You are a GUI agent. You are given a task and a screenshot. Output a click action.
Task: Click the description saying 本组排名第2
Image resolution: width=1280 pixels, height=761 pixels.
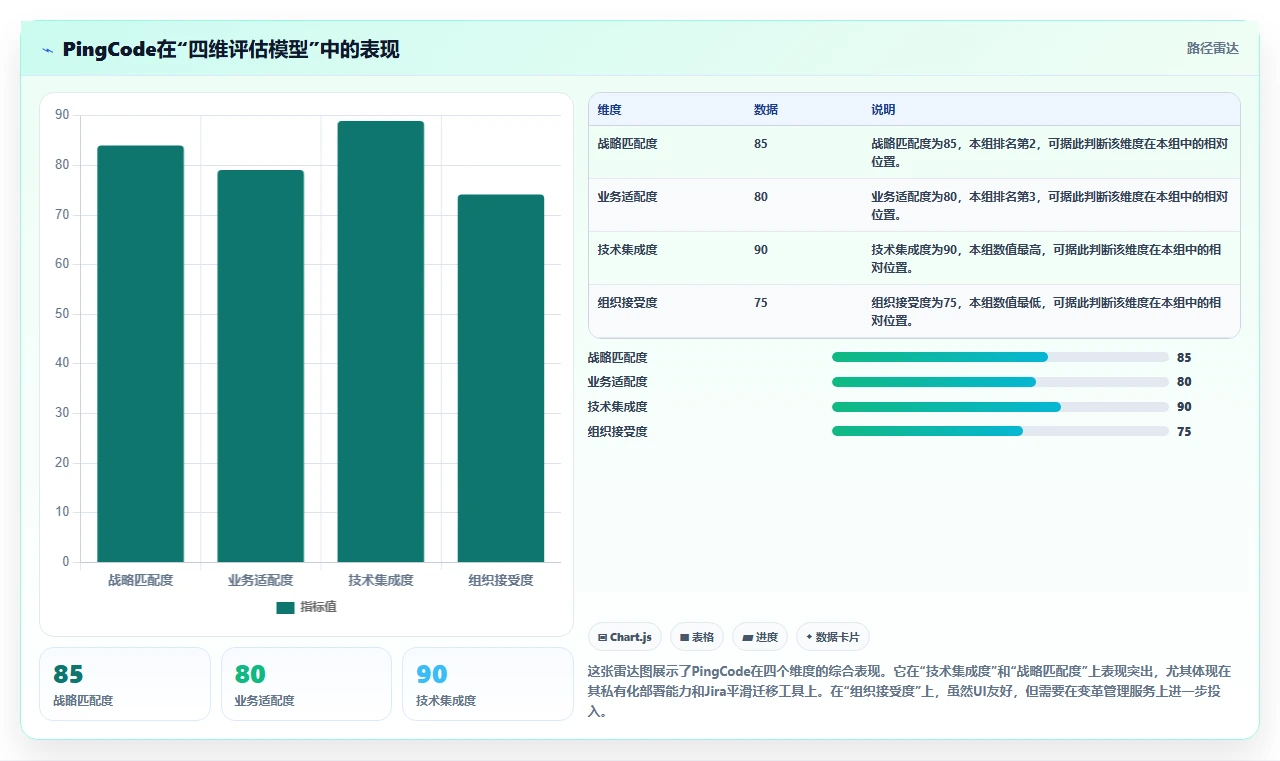pyautogui.click(x=1049, y=152)
